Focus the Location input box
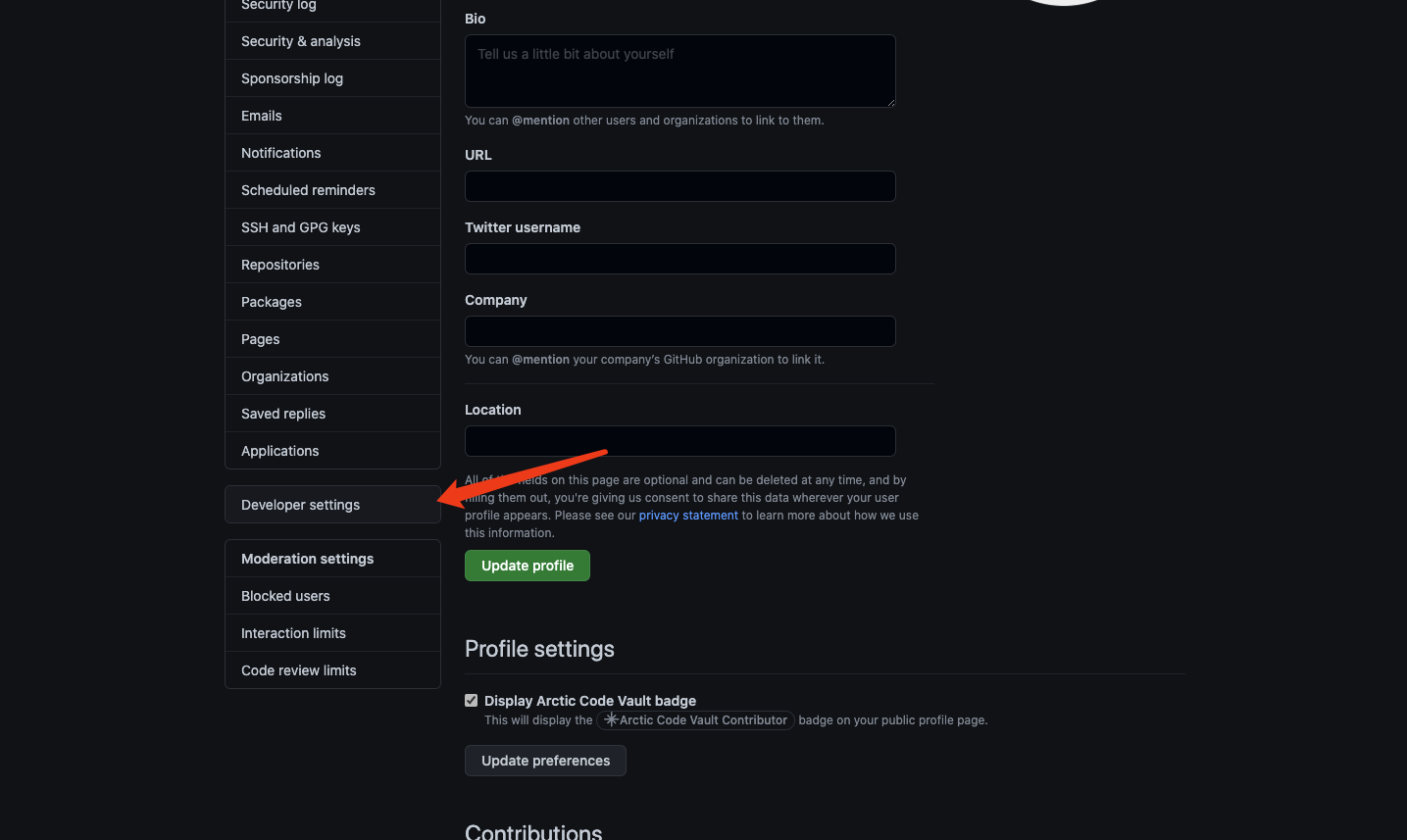 [x=679, y=441]
